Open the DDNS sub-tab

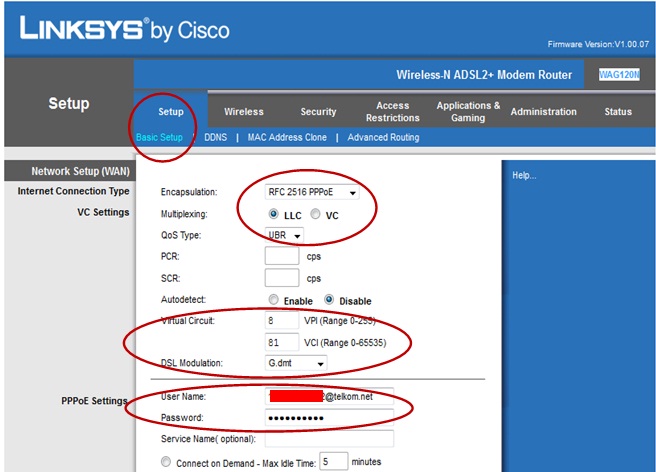point(215,137)
